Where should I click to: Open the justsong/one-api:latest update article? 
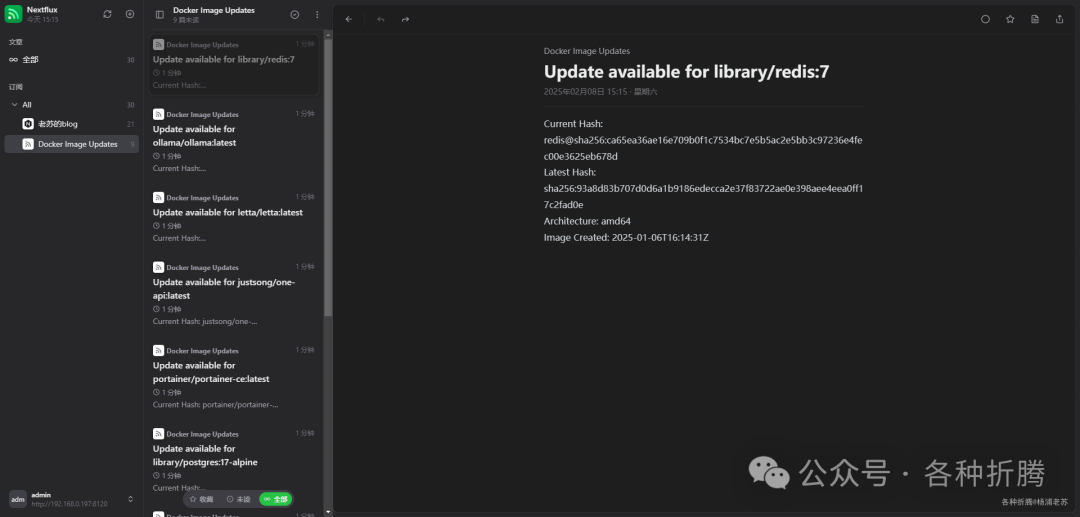(x=233, y=294)
